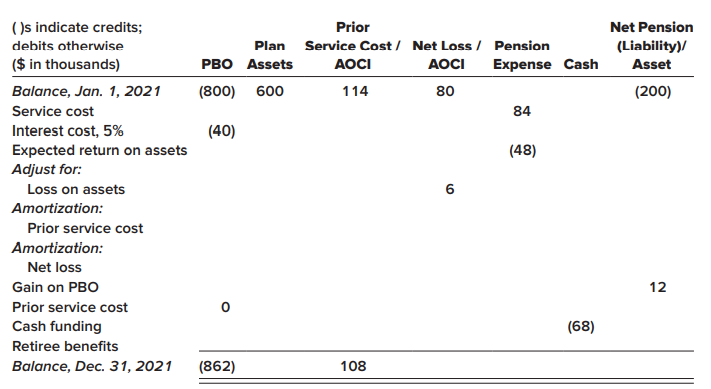Click the PBO column header

[217, 64]
